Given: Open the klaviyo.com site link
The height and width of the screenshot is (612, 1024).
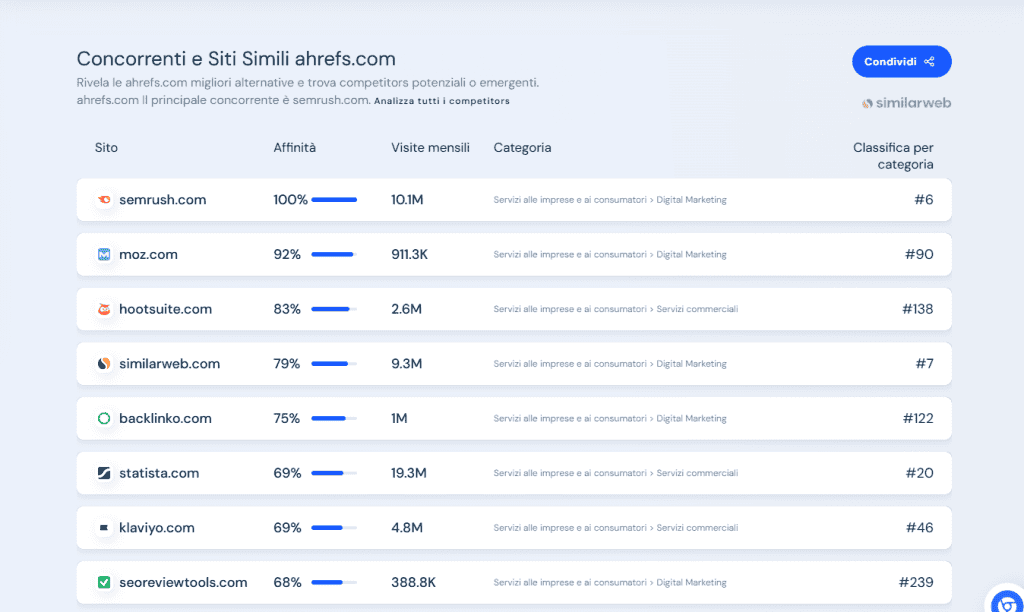Looking at the screenshot, I should (x=157, y=528).
